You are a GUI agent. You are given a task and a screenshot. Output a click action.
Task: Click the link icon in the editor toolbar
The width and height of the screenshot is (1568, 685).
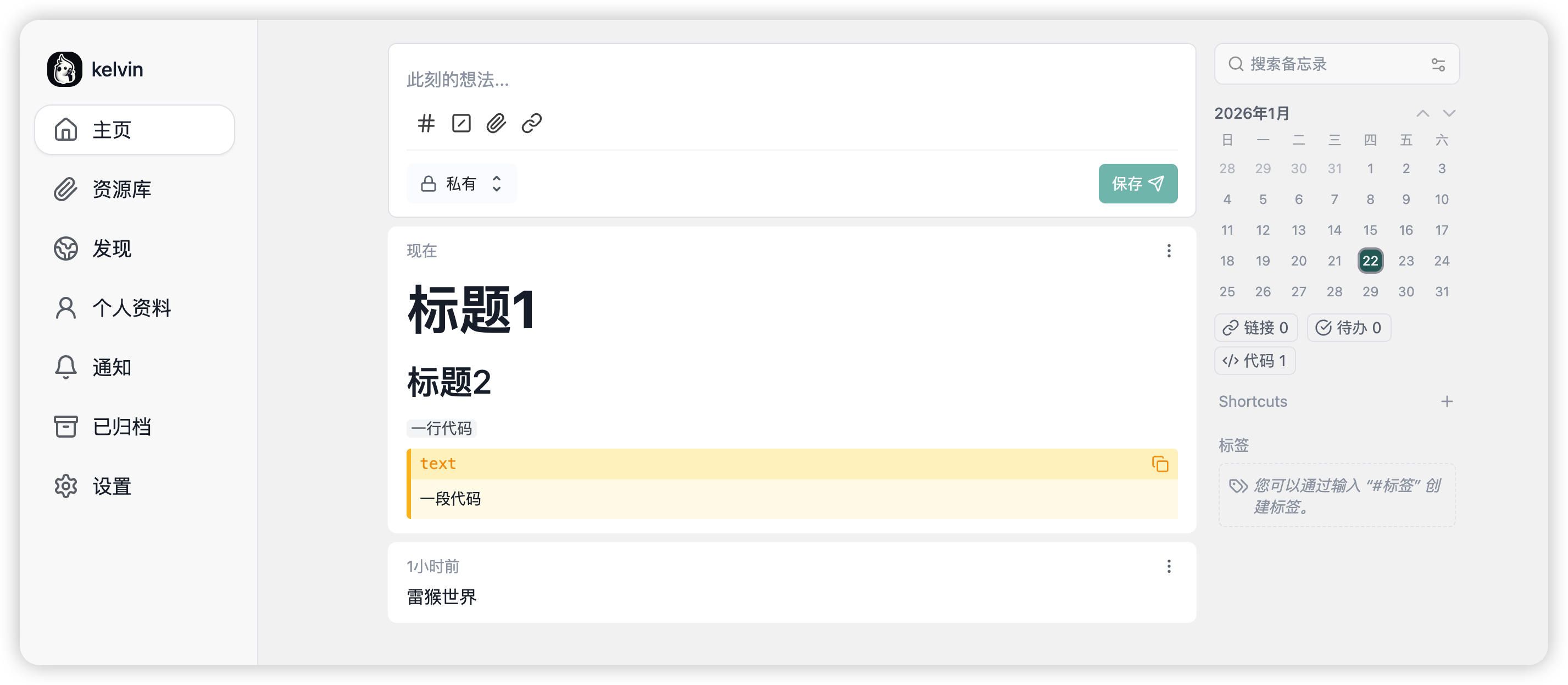click(531, 124)
